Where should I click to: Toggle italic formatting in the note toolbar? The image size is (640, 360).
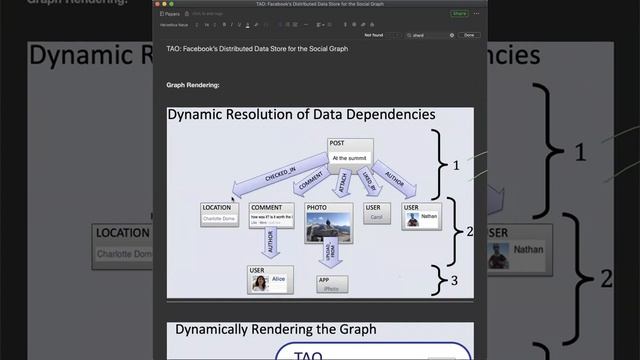pos(231,25)
